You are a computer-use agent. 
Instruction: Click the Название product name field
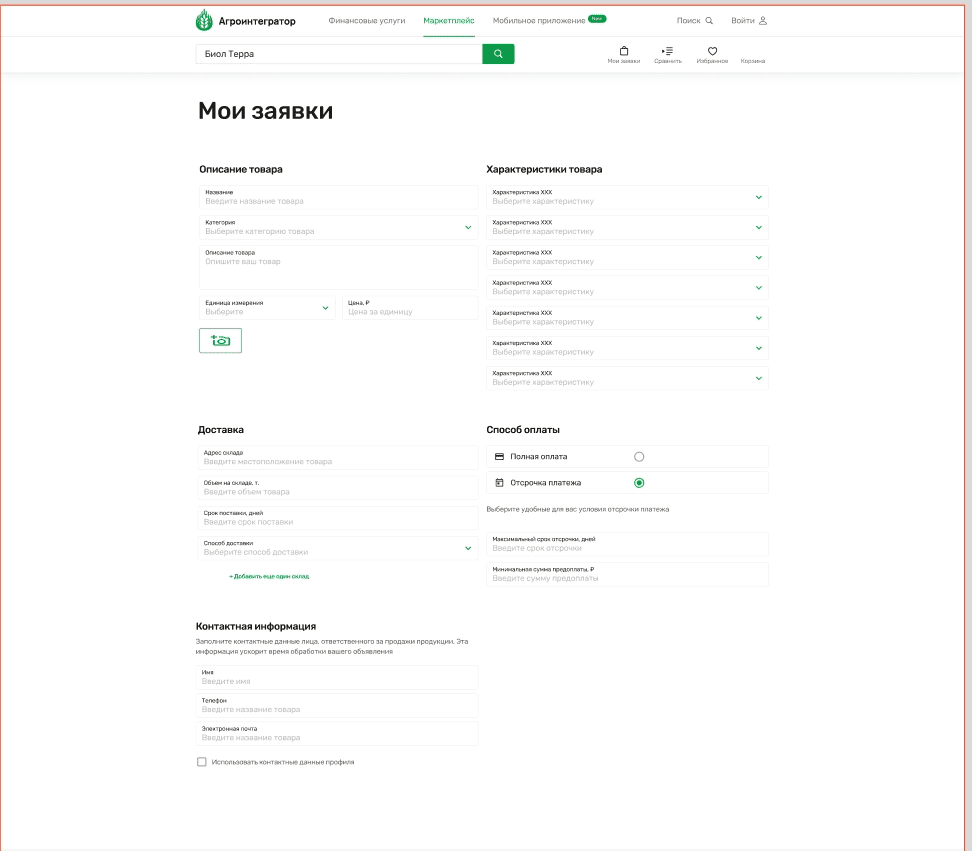pos(338,198)
